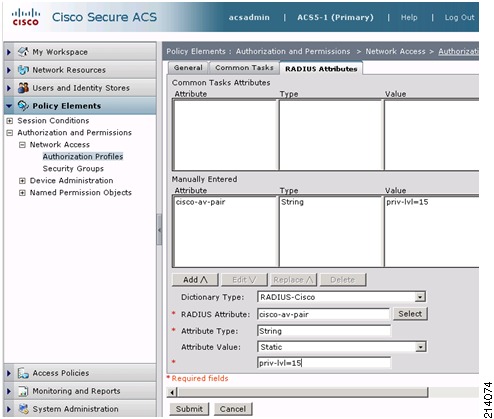494x419 pixels.
Task: Cancel the authorization profile form
Action: tap(233, 409)
